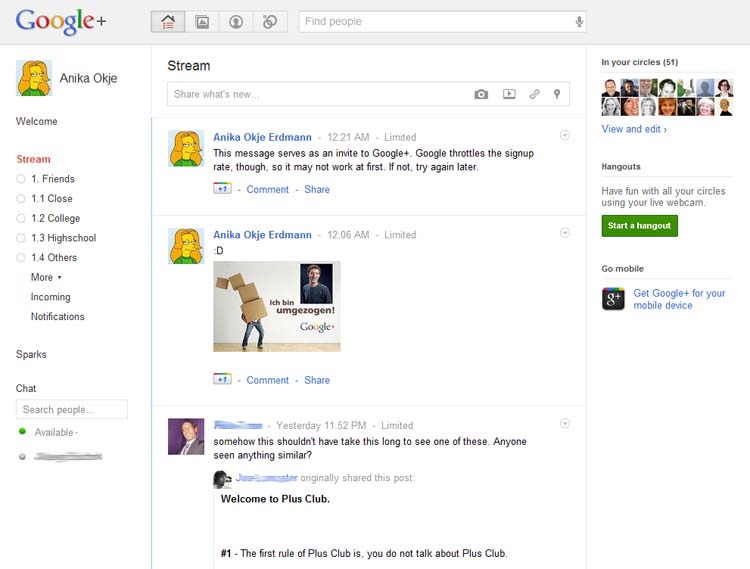
Task: Click avatar on the 12:21 AM post
Action: click(x=186, y=148)
